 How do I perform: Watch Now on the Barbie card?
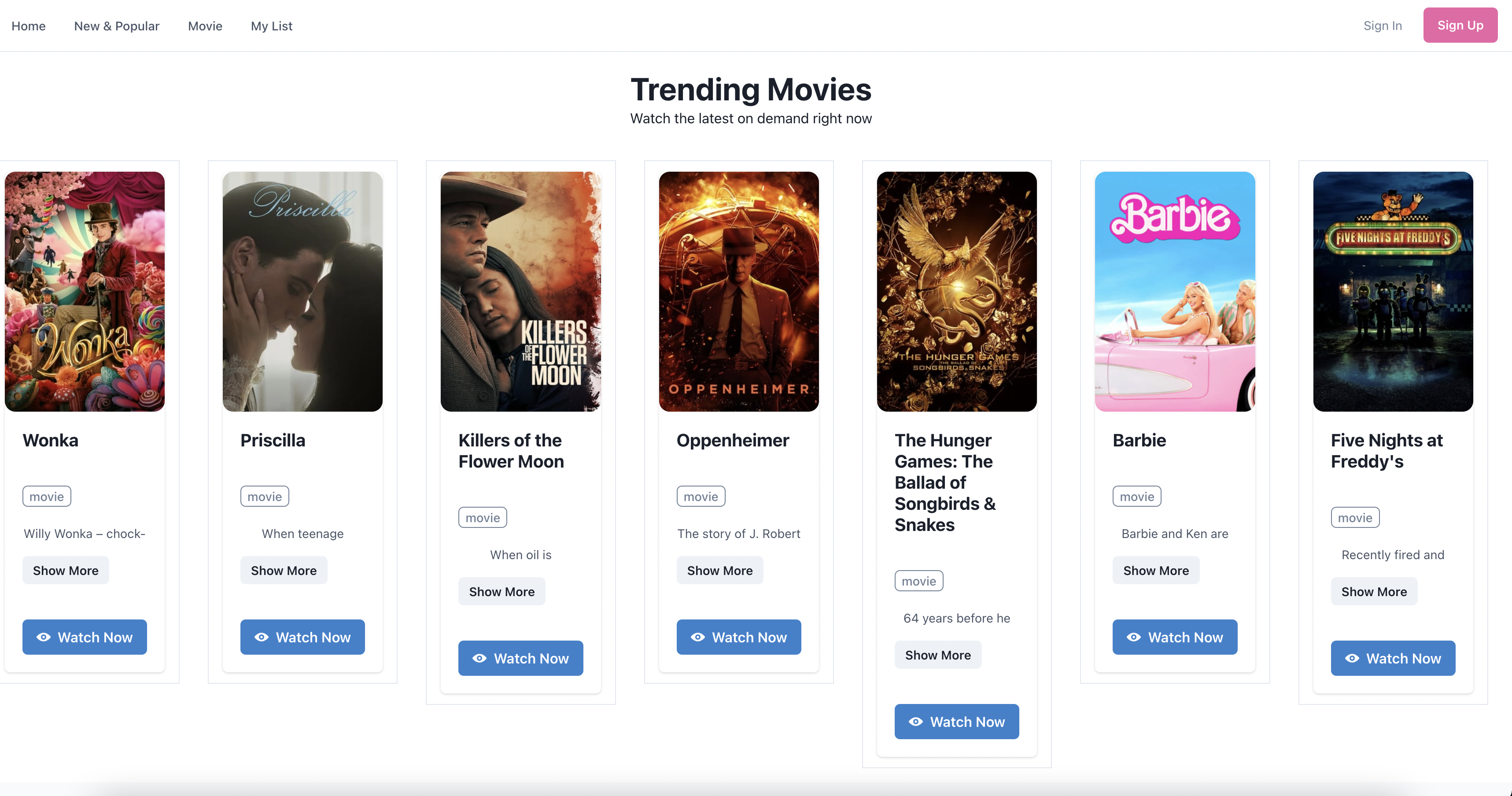point(1174,637)
